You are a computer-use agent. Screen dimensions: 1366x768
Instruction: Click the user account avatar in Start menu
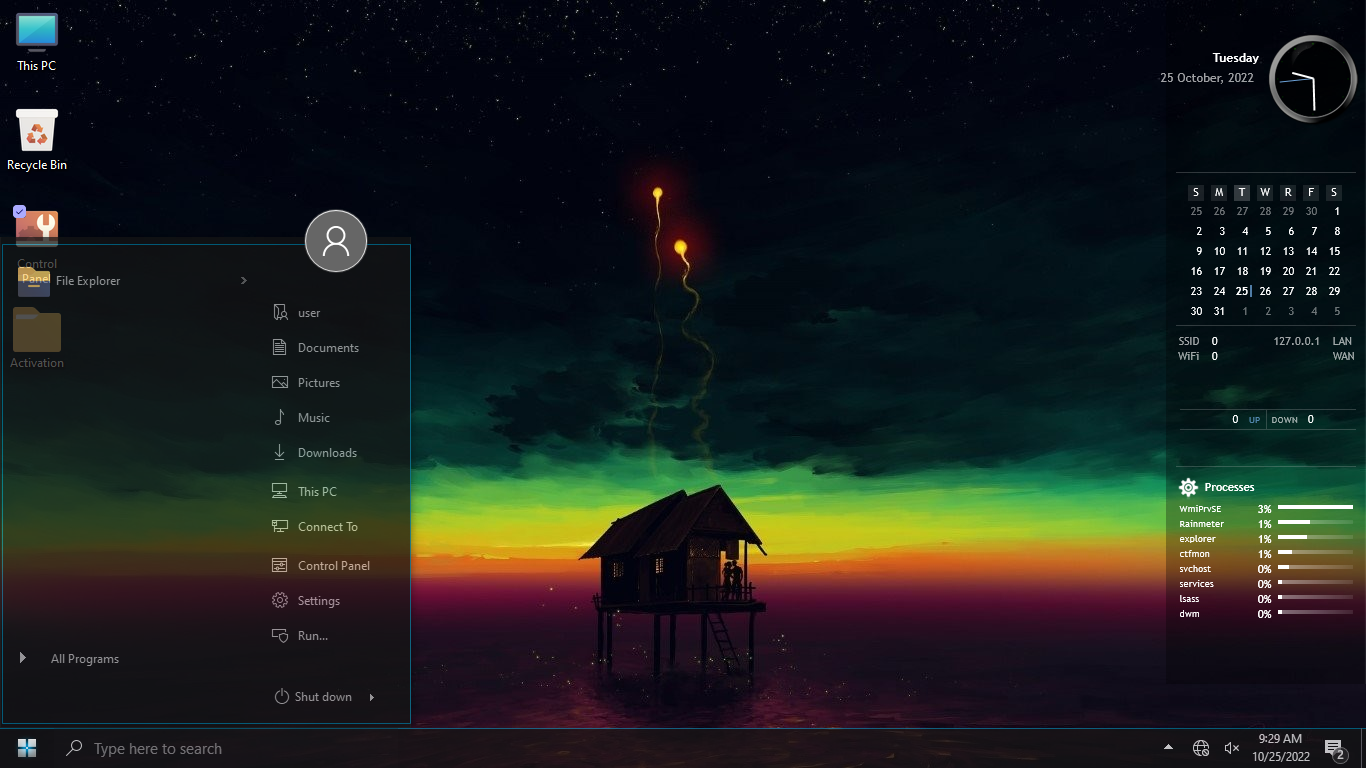click(x=336, y=241)
